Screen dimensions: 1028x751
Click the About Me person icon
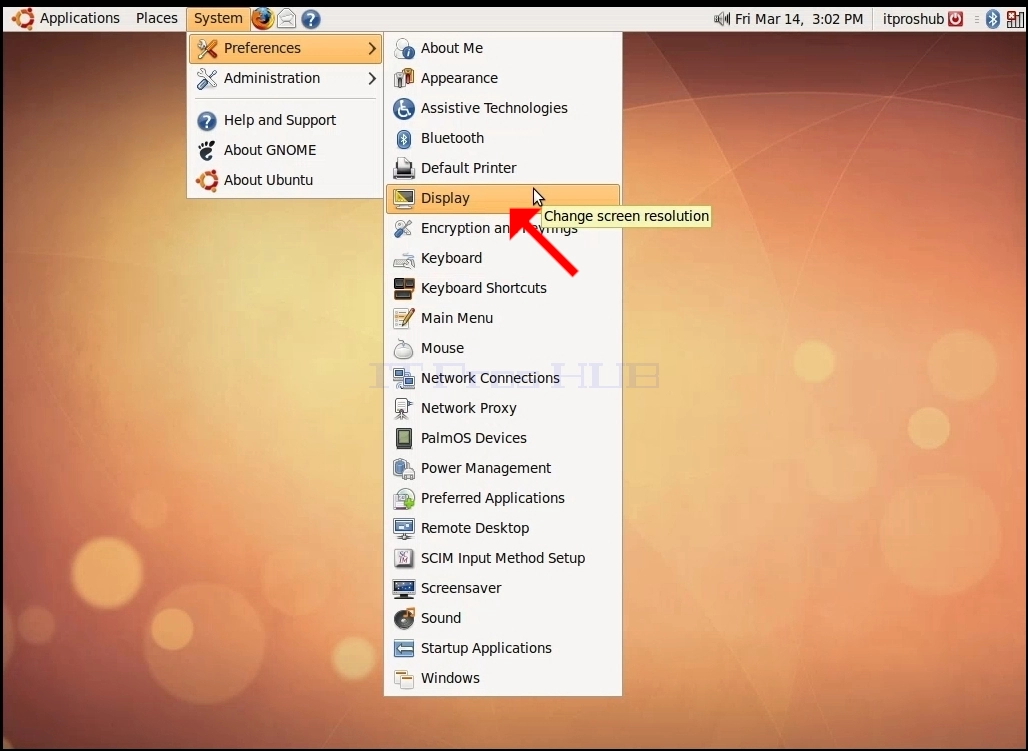tap(404, 49)
